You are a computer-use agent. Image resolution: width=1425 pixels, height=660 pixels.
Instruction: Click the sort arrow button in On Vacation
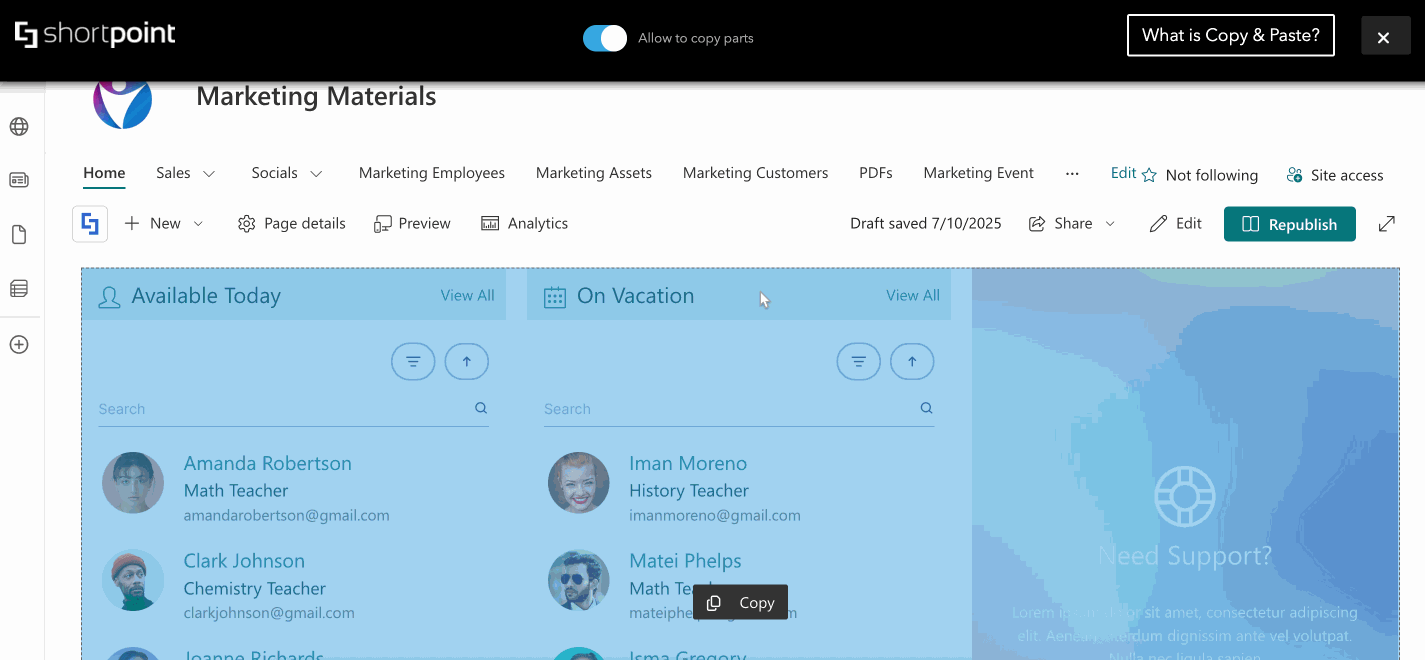pyautogui.click(x=912, y=361)
